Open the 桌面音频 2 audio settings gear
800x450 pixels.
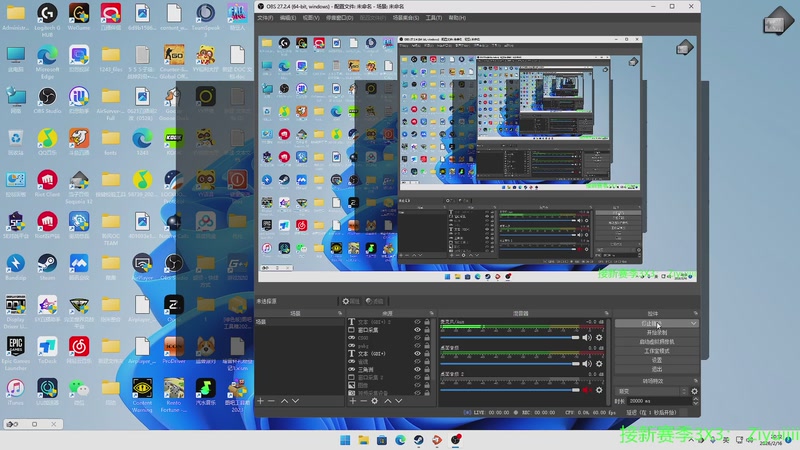coord(599,390)
